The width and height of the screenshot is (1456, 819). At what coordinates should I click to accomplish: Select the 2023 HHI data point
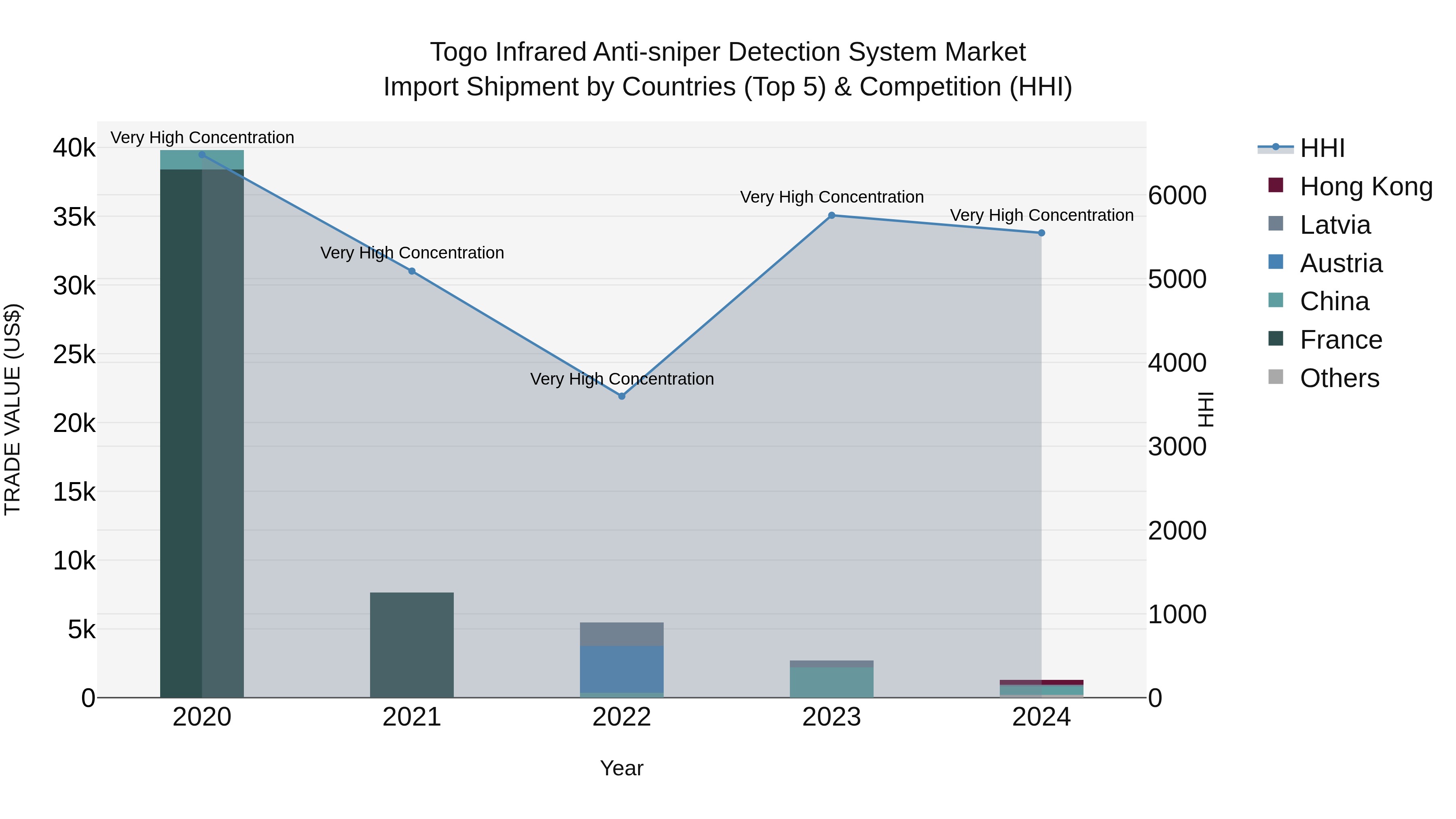(832, 215)
